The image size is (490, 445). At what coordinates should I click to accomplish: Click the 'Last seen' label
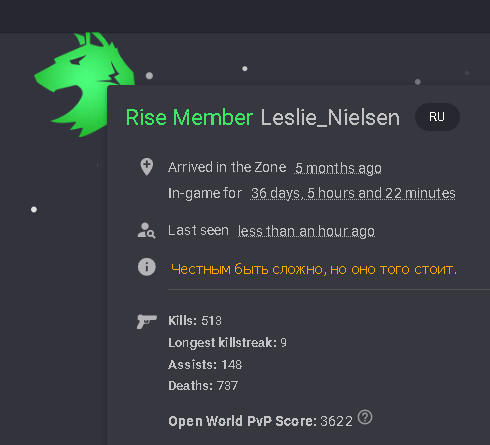click(198, 230)
